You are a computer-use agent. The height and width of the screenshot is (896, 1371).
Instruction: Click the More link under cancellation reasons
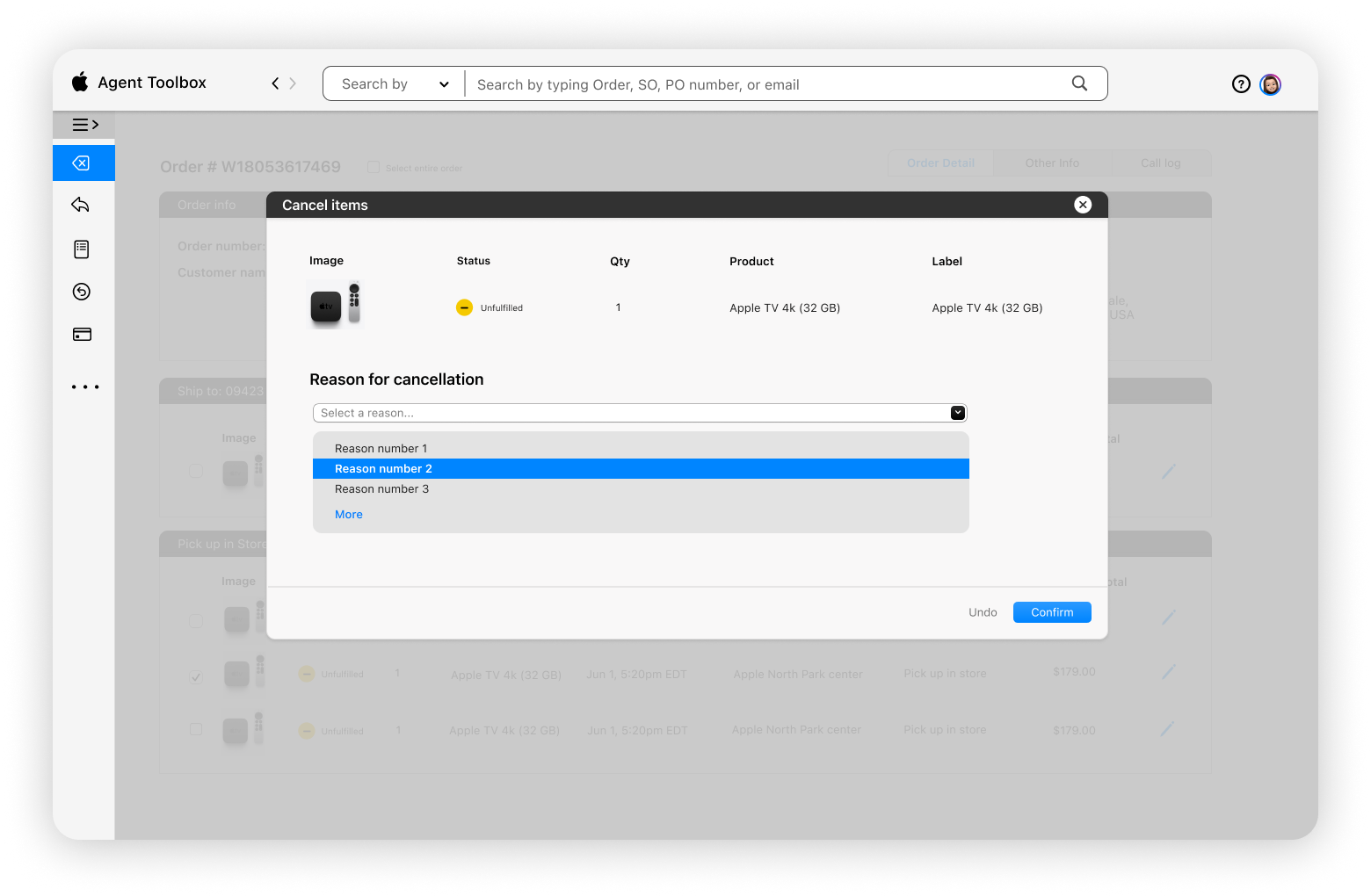[x=348, y=514]
